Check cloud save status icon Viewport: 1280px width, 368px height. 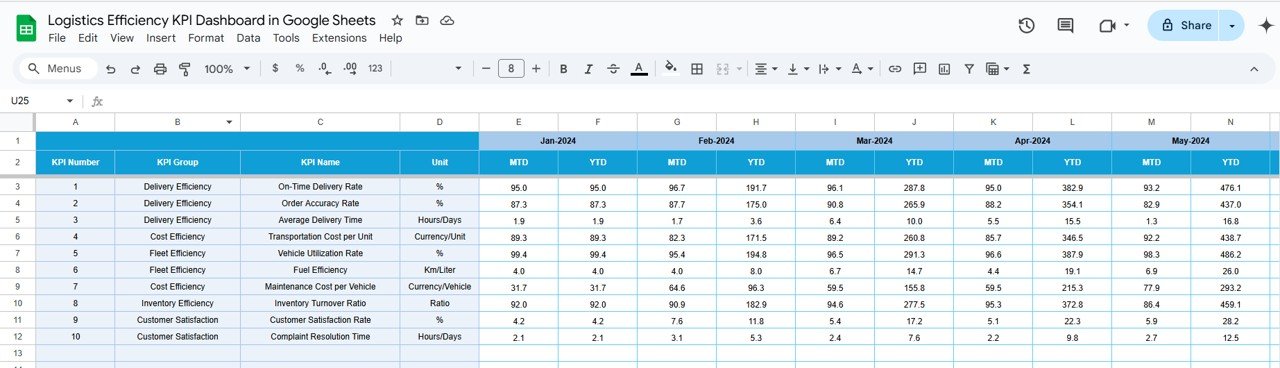(447, 20)
